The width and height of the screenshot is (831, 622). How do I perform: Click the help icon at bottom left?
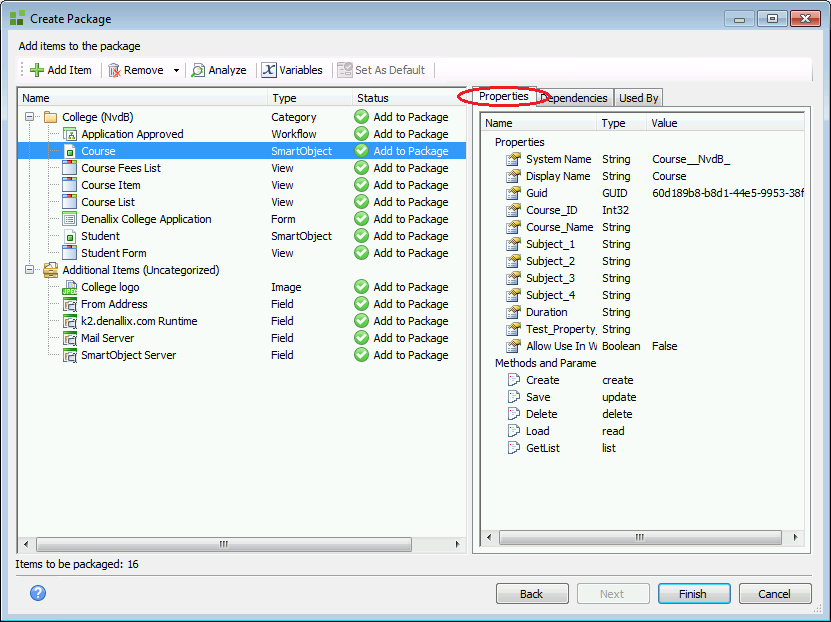(x=37, y=593)
